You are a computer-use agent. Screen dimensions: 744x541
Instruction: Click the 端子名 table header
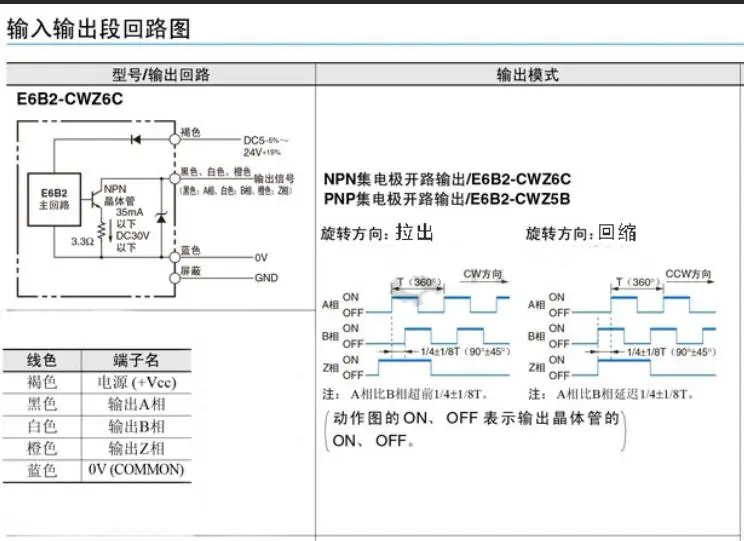pyautogui.click(x=136, y=360)
